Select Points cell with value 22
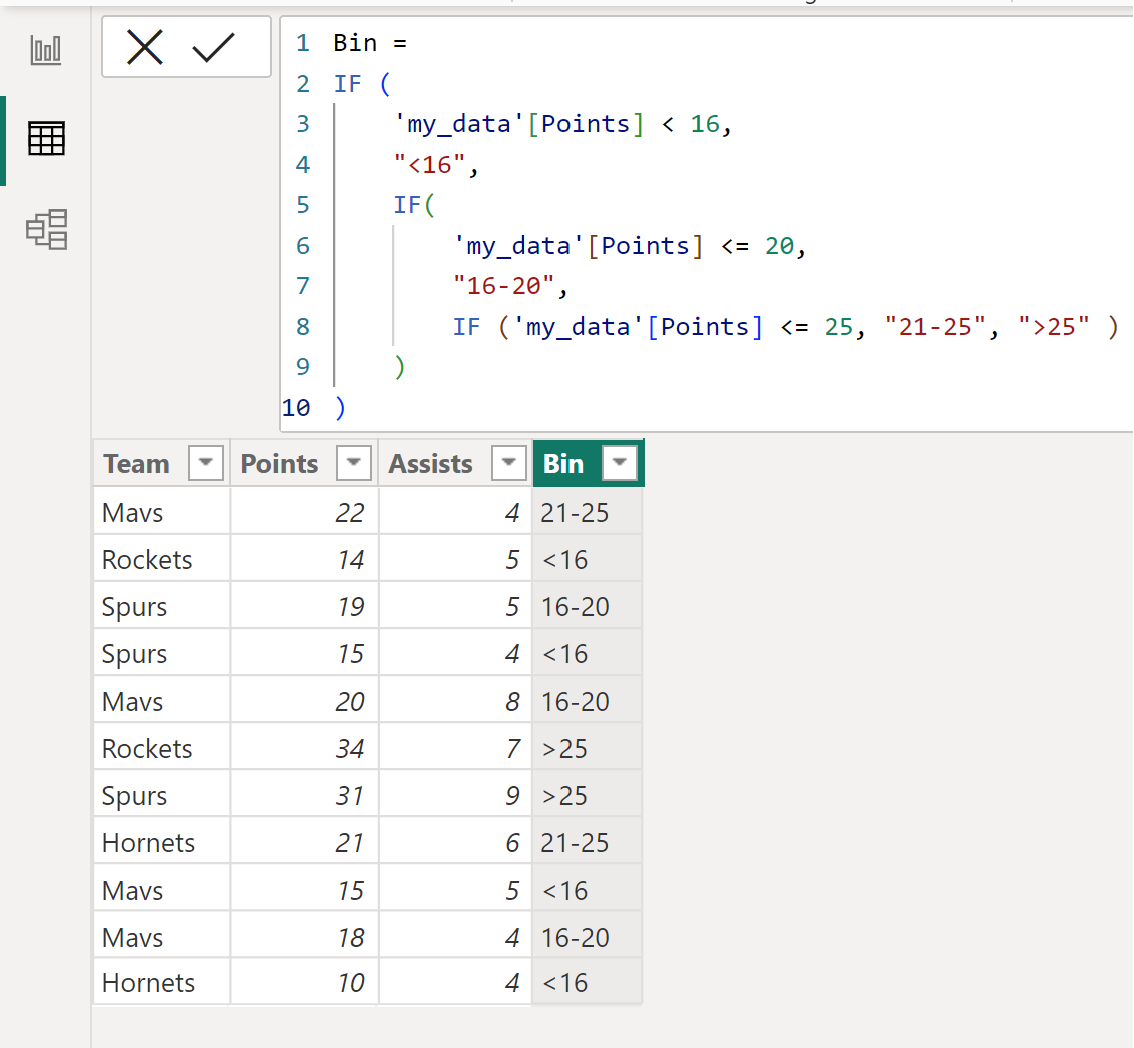 (304, 512)
